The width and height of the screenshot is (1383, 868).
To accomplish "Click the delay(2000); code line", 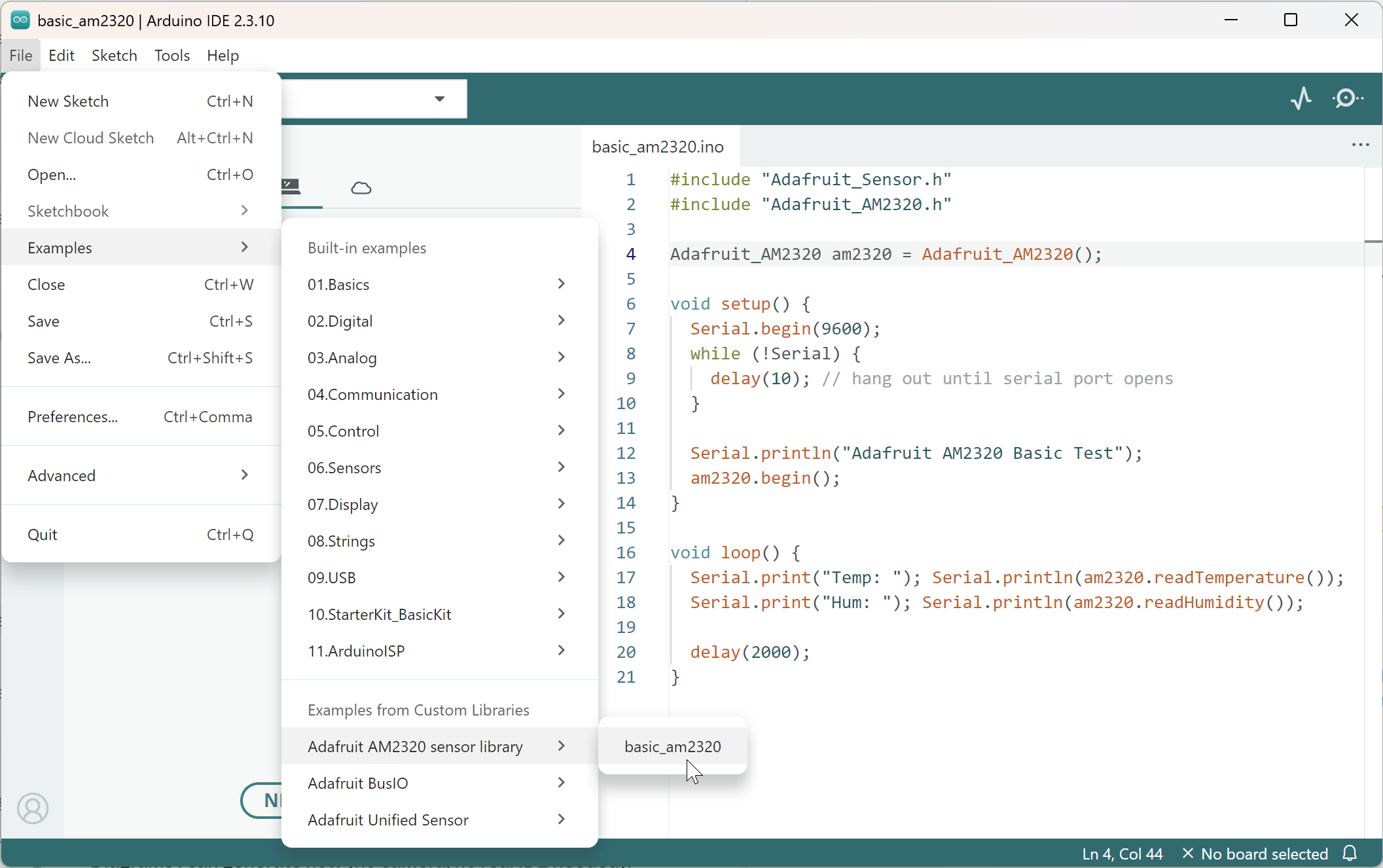I will coord(750,652).
